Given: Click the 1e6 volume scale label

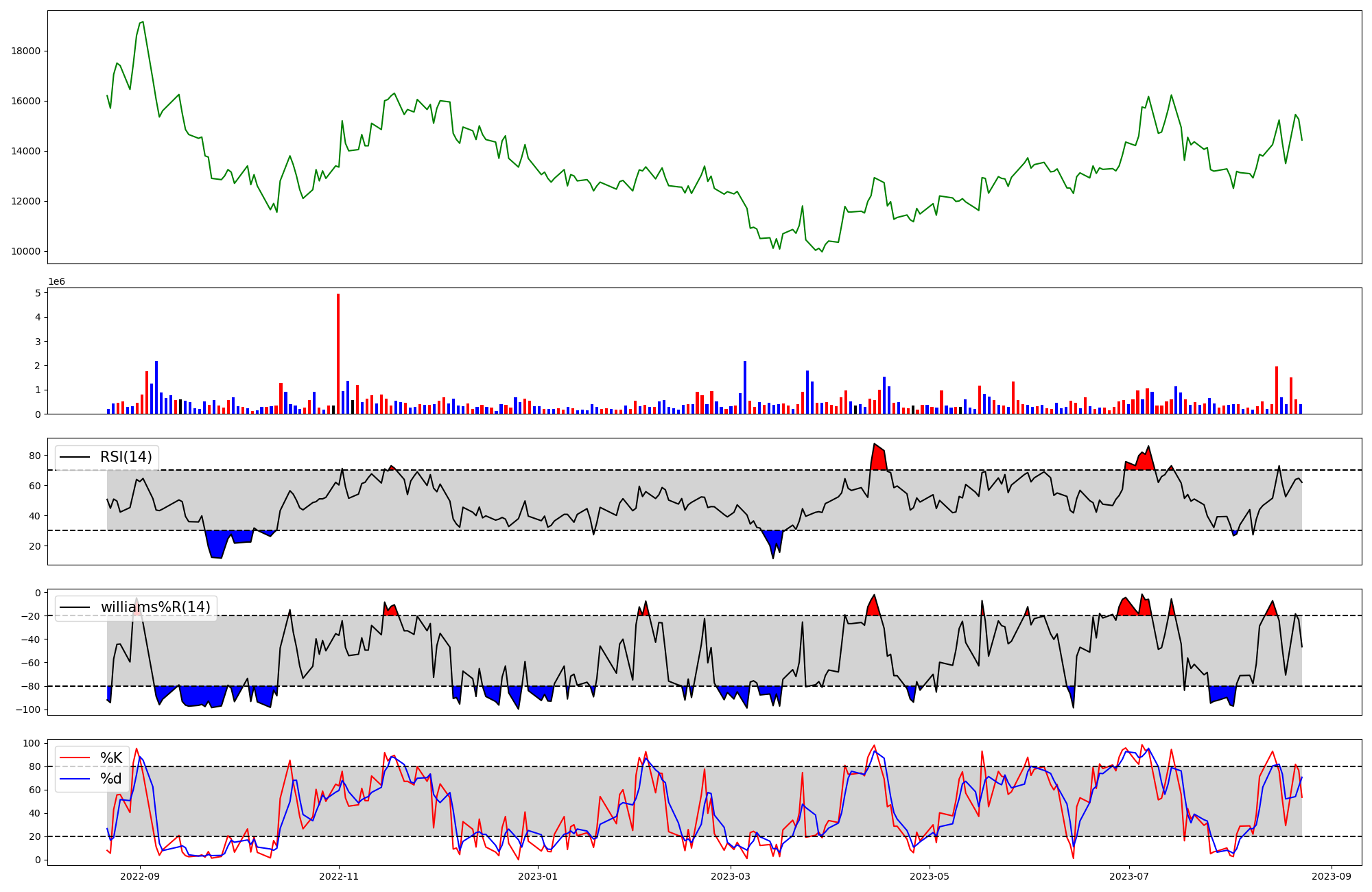Looking at the screenshot, I should point(56,281).
